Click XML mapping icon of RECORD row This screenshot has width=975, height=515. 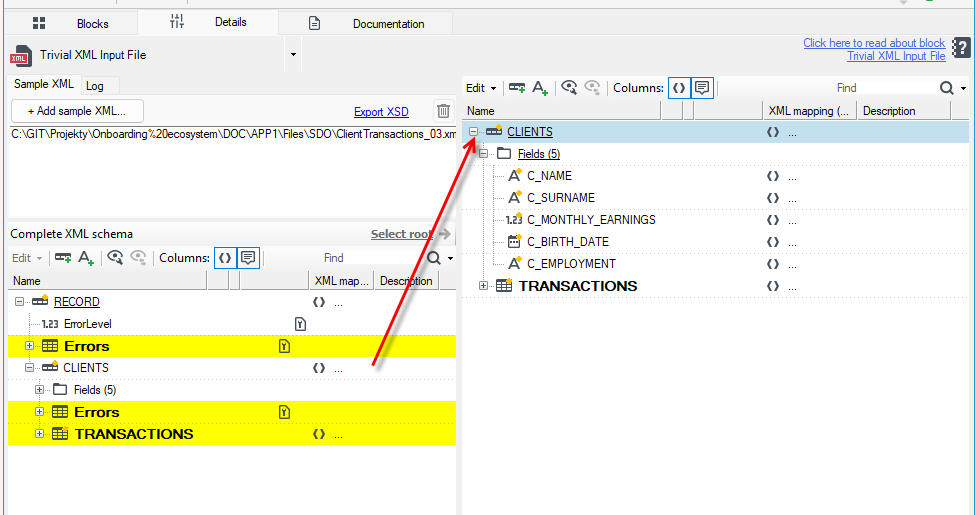coord(319,302)
